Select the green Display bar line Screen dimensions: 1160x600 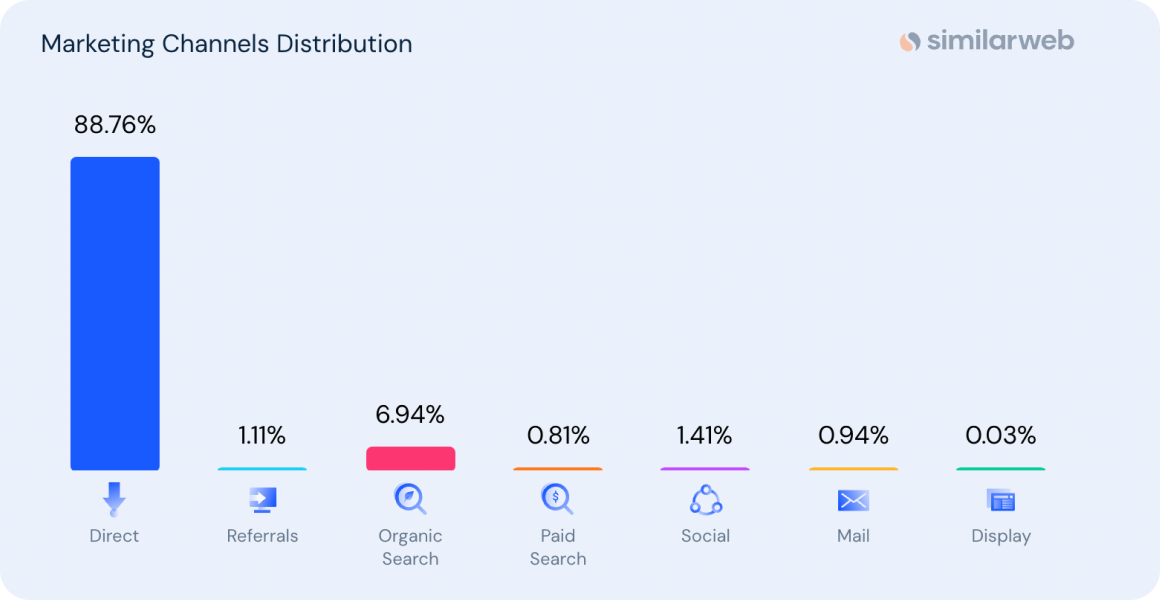click(1000, 468)
